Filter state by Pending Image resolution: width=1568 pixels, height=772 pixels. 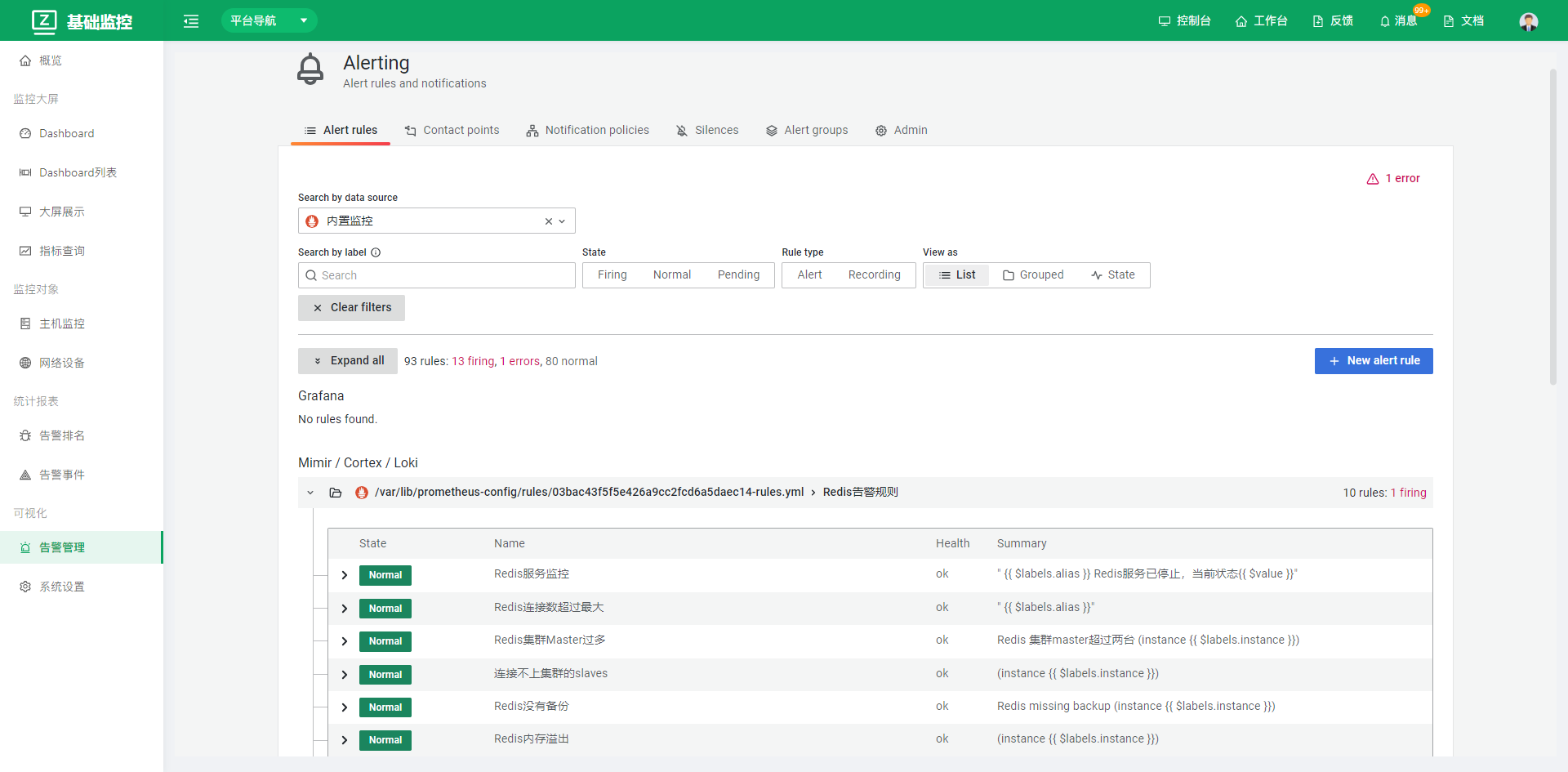[x=739, y=275]
